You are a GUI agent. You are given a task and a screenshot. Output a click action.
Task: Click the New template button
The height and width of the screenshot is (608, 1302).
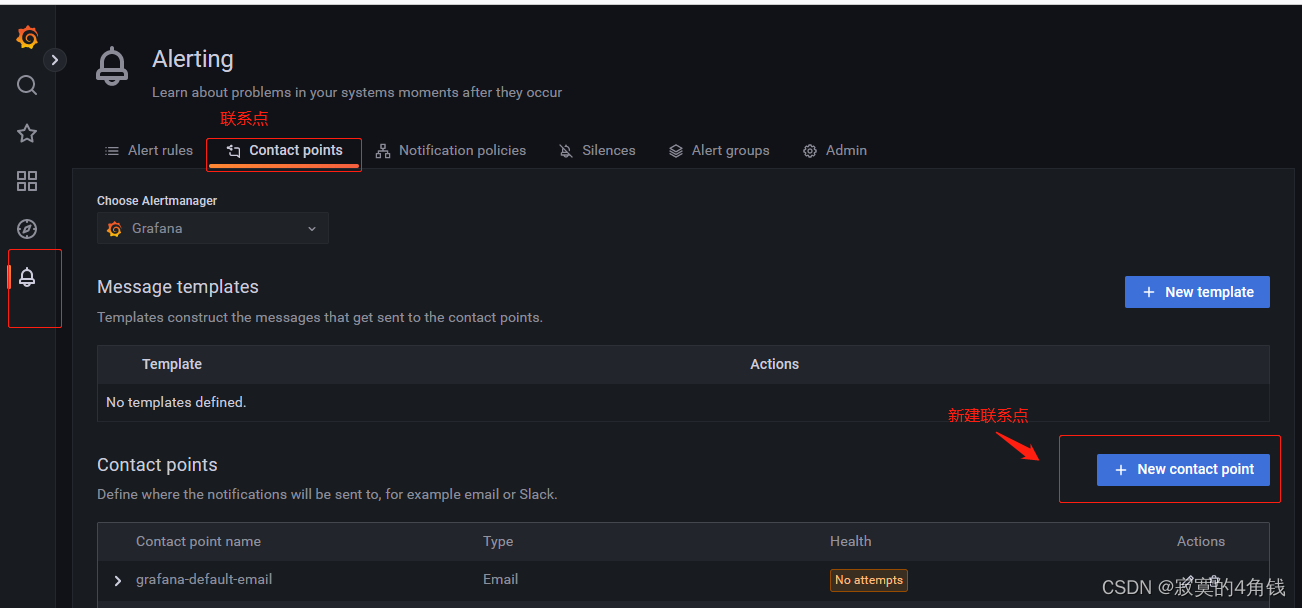point(1197,292)
